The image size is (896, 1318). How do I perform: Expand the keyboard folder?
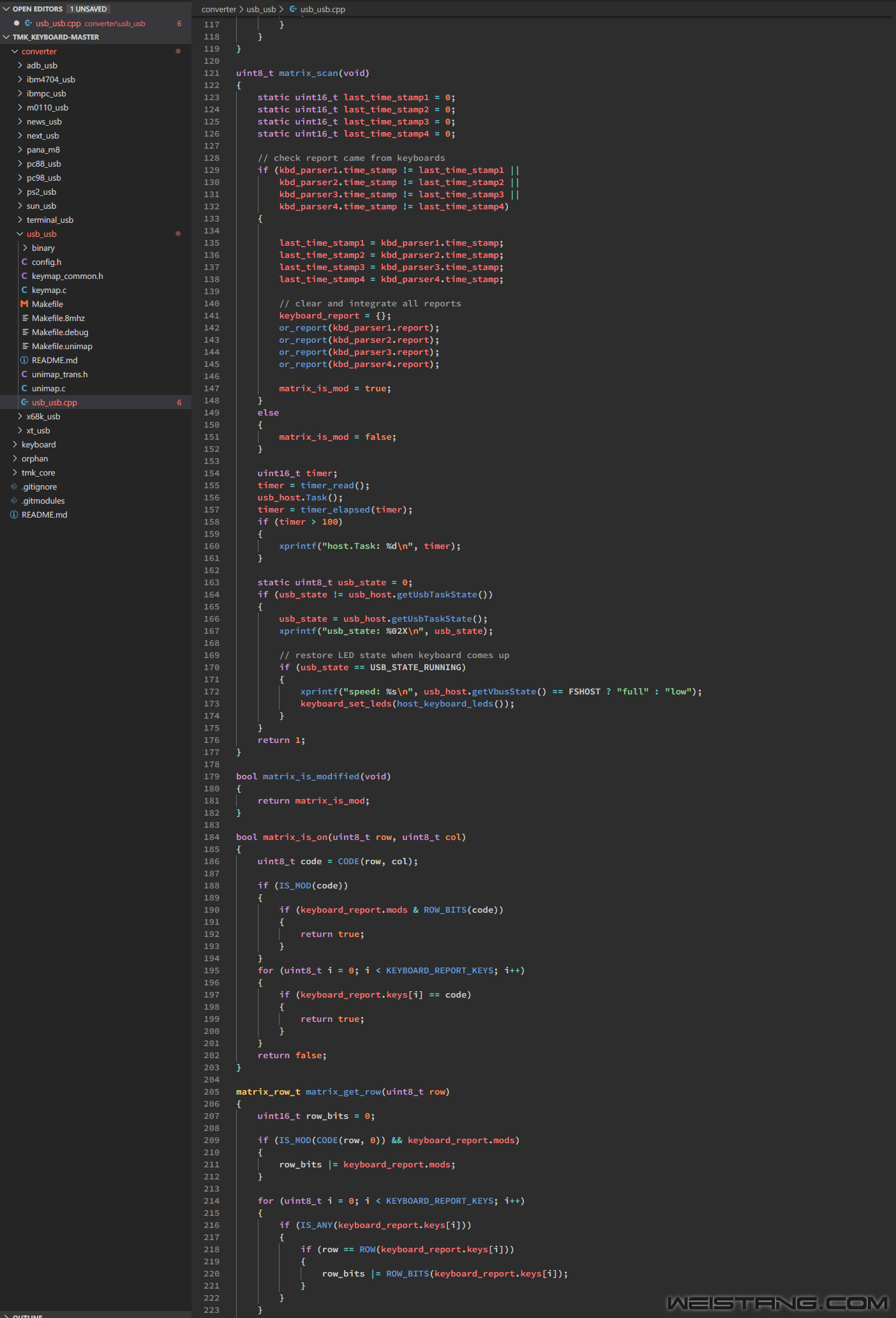[x=15, y=444]
